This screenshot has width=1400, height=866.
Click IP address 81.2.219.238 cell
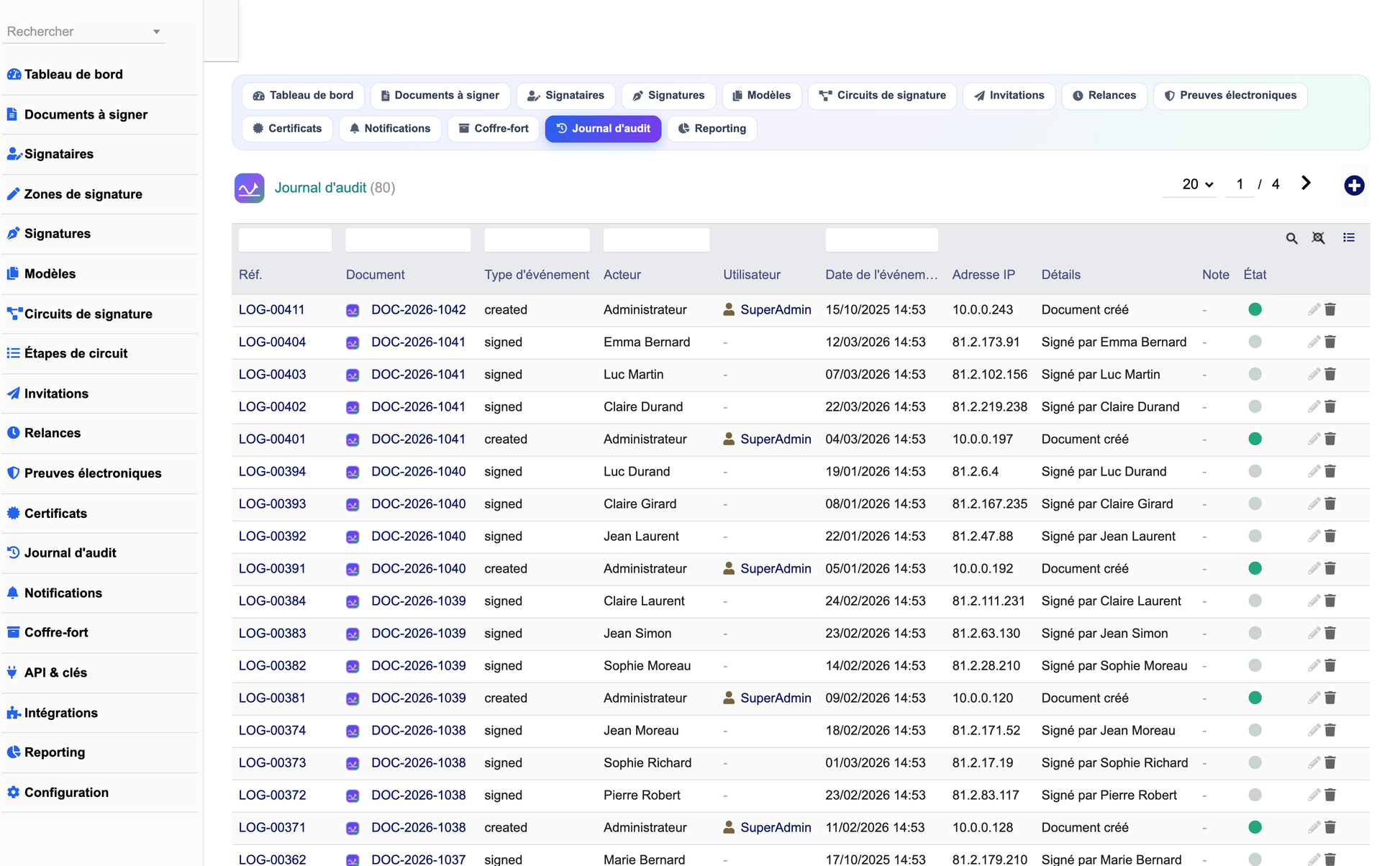coord(989,406)
